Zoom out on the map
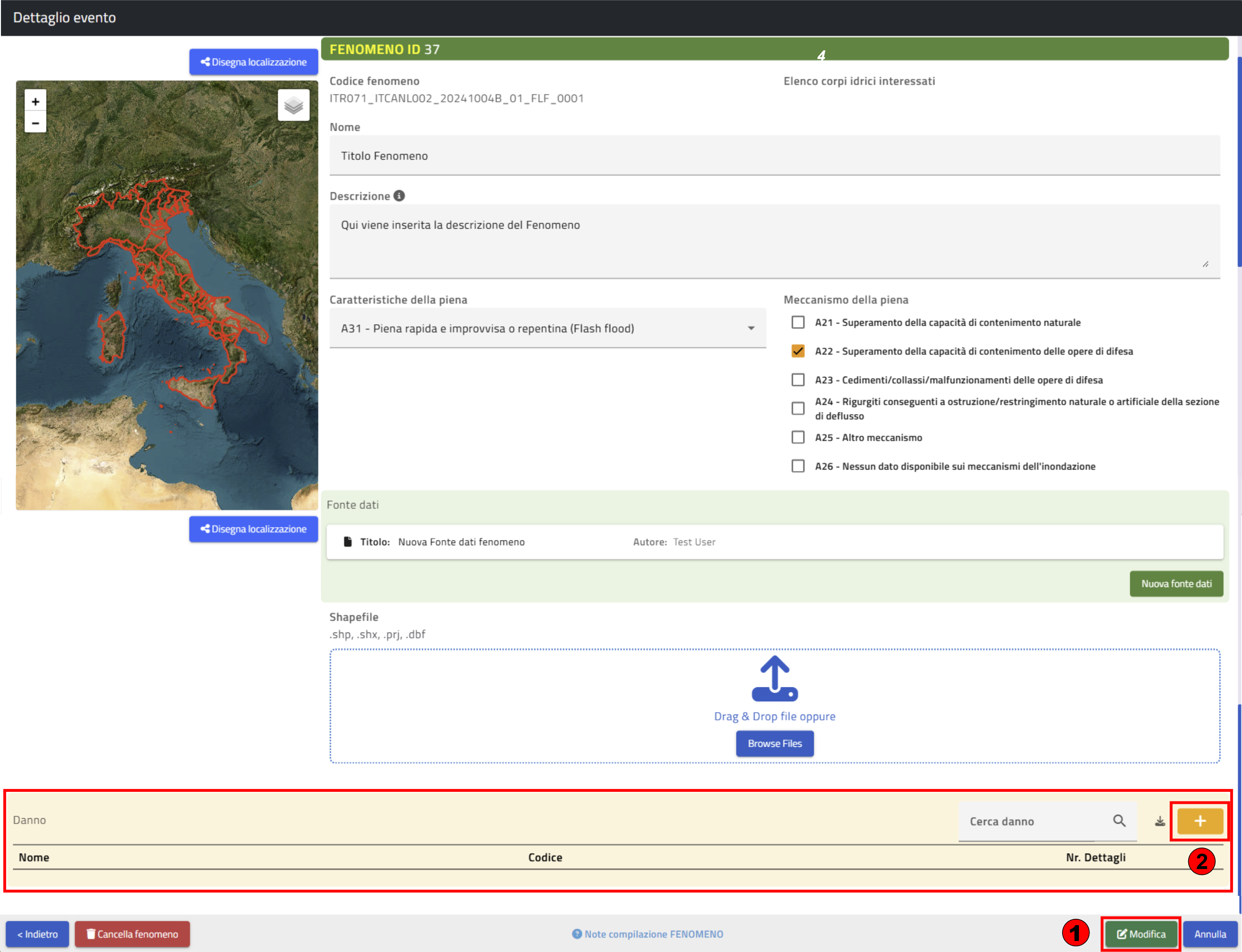The height and width of the screenshot is (952, 1242). tap(35, 122)
